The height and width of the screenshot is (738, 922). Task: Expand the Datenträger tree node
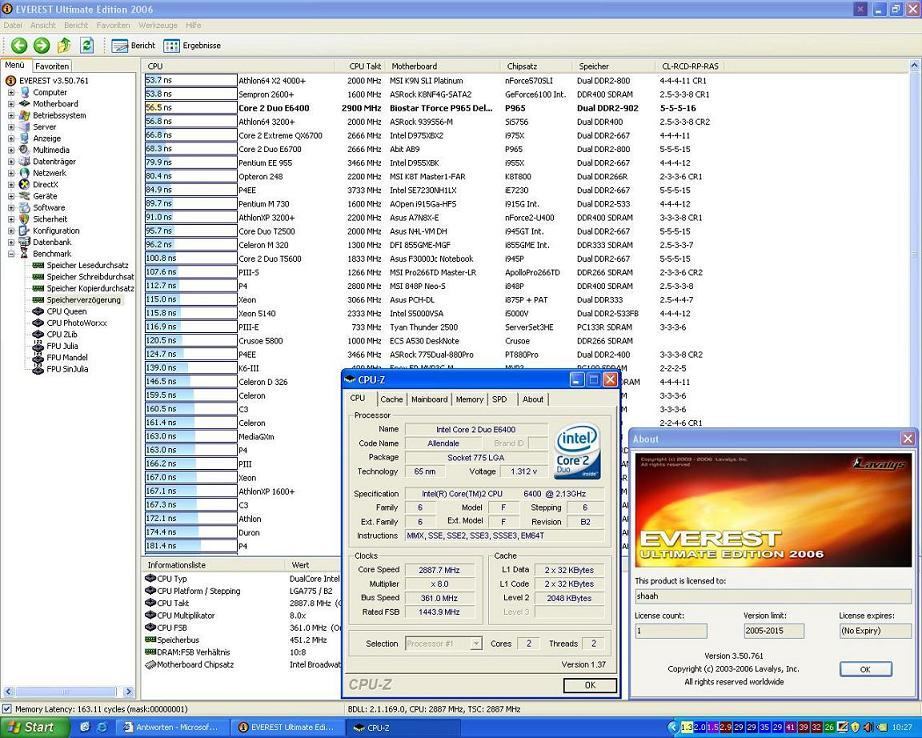11,161
